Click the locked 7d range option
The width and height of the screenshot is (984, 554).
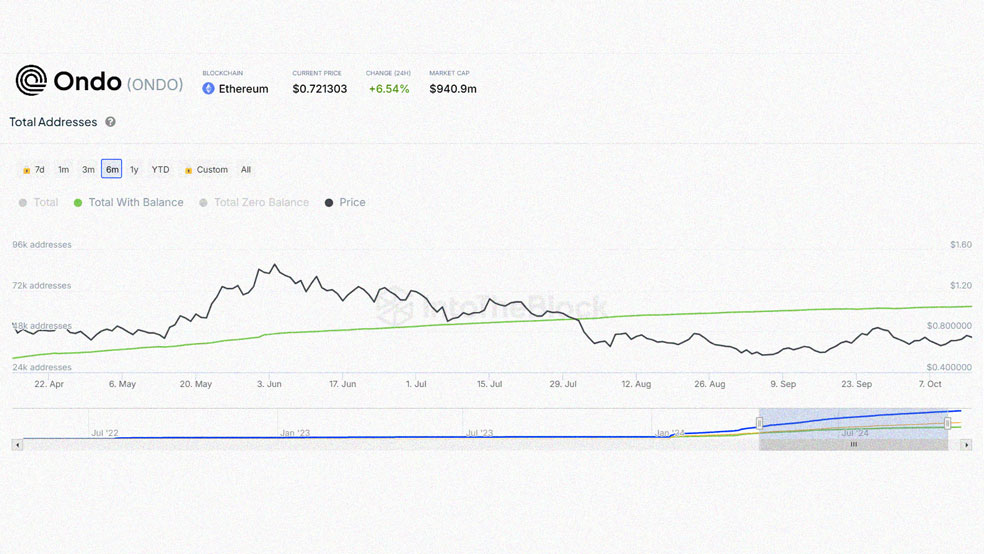coord(33,169)
